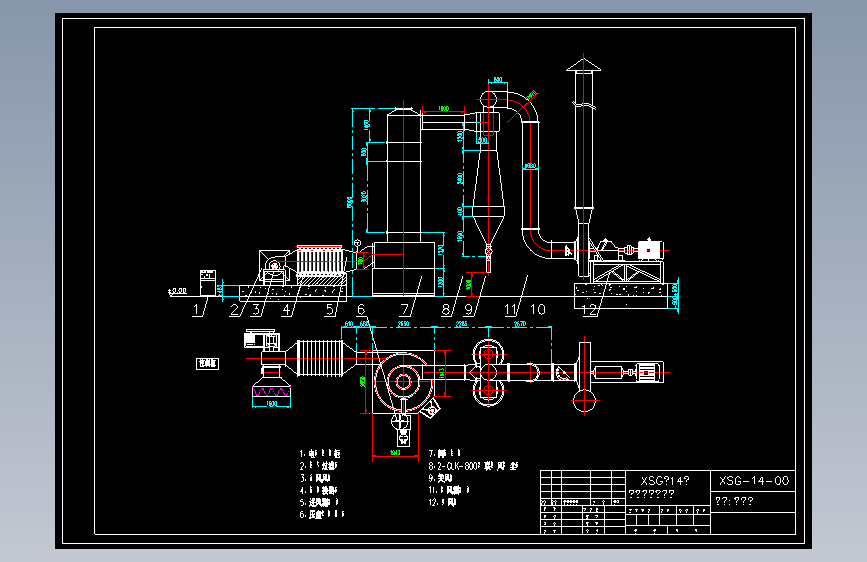Click part callout number 1

(x=196, y=310)
